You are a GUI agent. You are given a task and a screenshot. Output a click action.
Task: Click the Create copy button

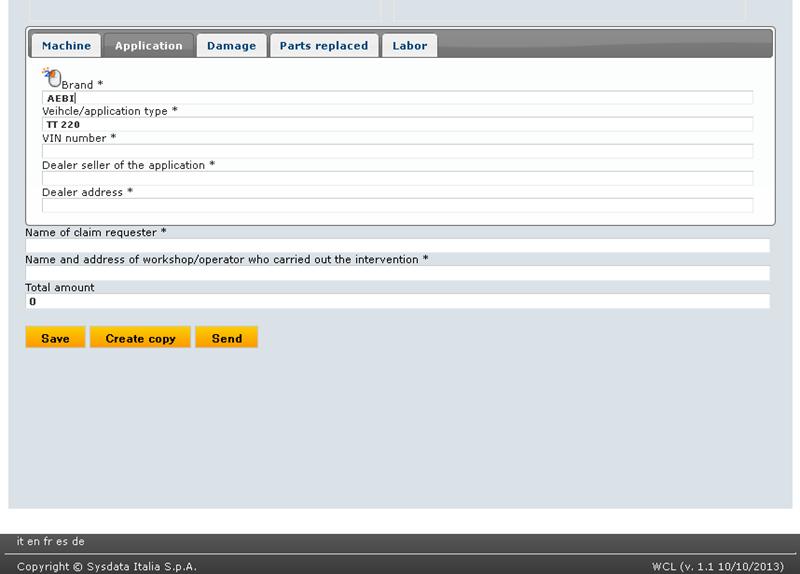pyautogui.click(x=140, y=338)
